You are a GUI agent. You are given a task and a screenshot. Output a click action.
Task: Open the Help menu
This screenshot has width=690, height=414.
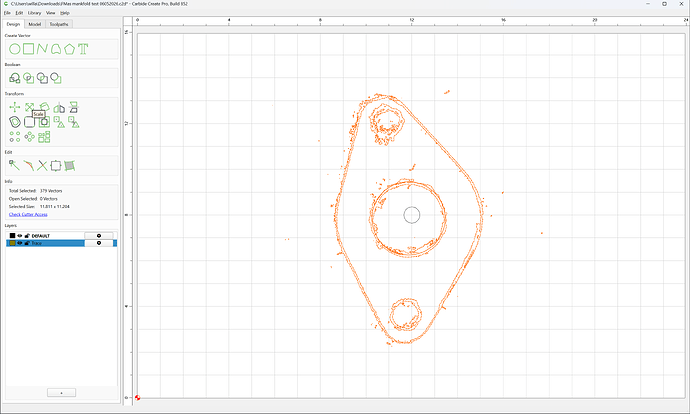(x=65, y=13)
